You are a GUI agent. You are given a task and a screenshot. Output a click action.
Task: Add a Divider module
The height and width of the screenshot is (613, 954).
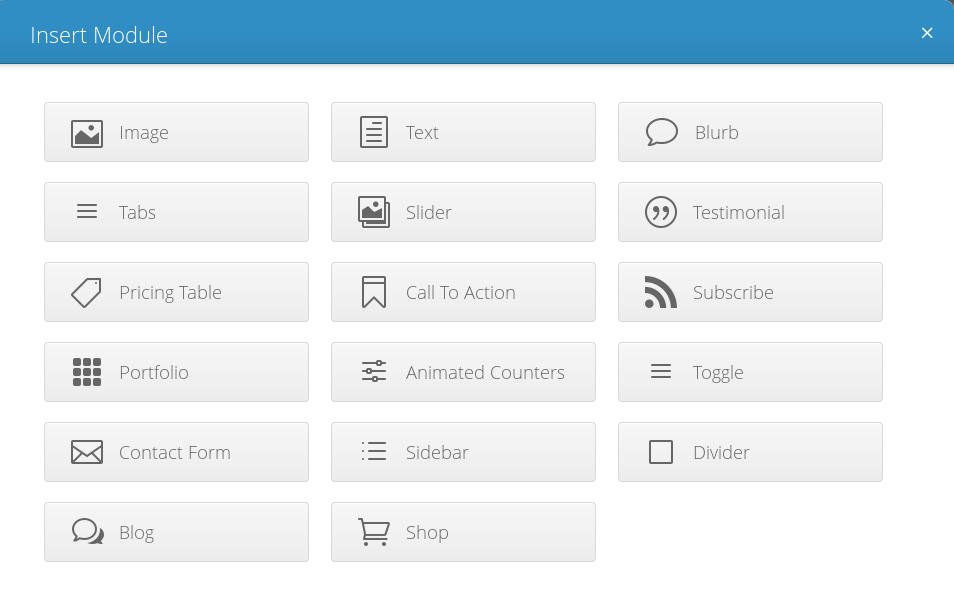750,452
